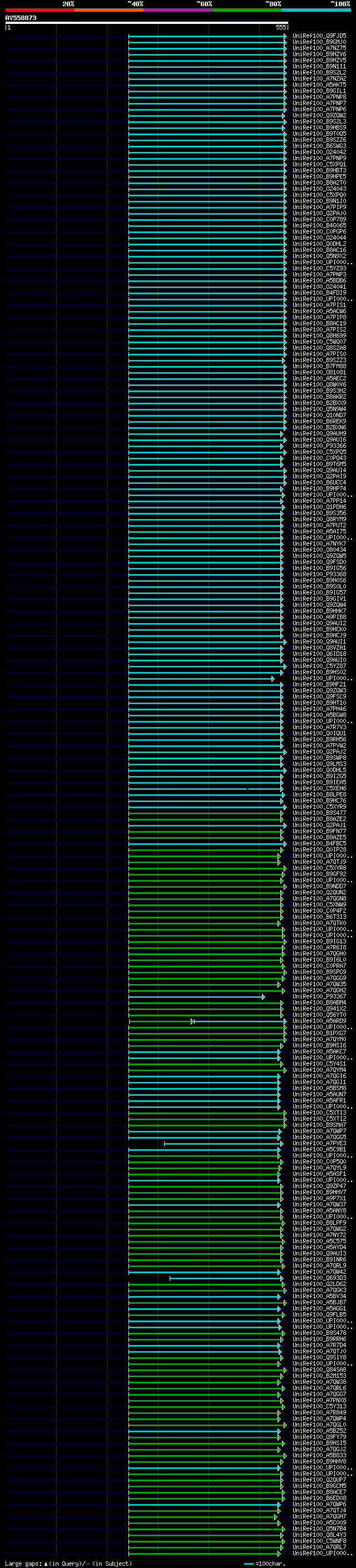The image size is (356, 1568).
Task: Click the white query sequence ruler bar
Action: 147,22
